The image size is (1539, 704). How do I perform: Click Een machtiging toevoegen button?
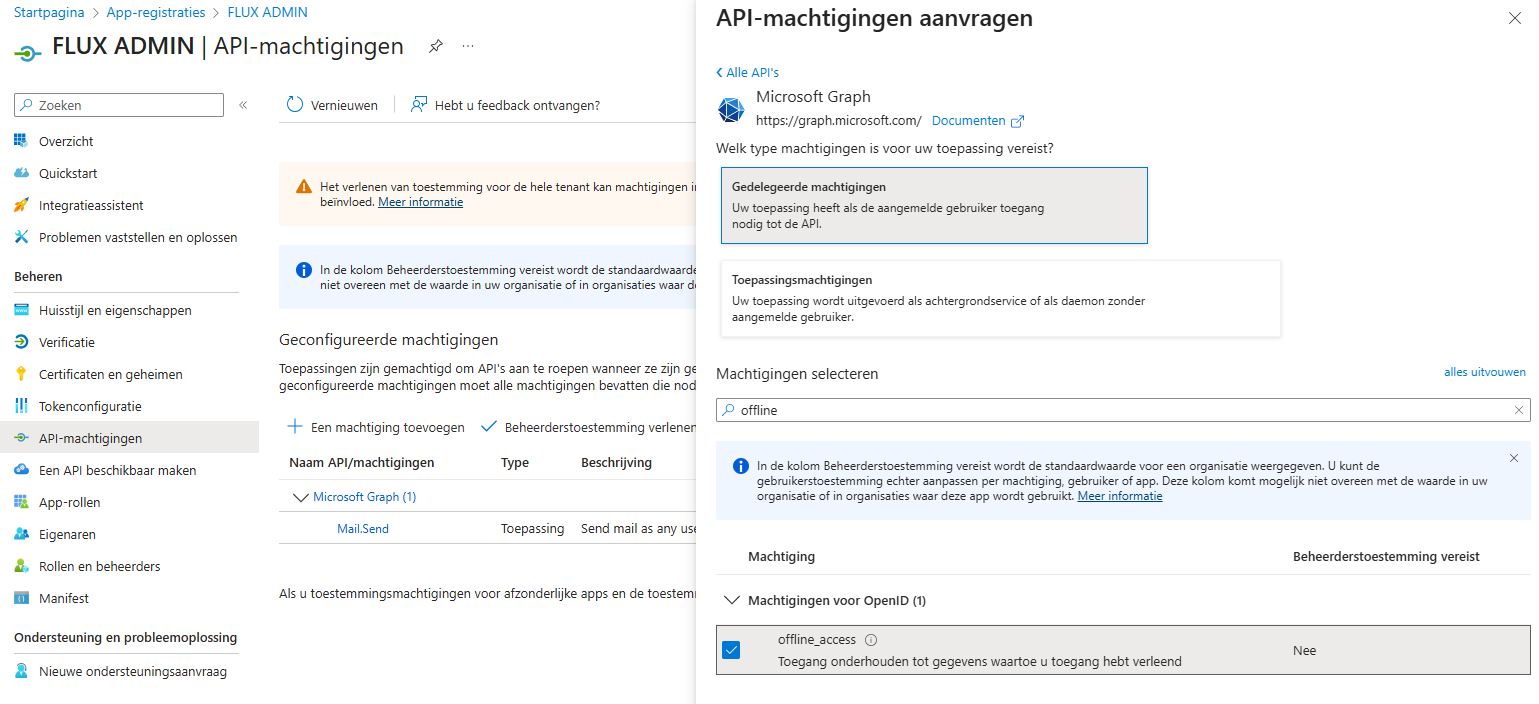click(x=376, y=427)
